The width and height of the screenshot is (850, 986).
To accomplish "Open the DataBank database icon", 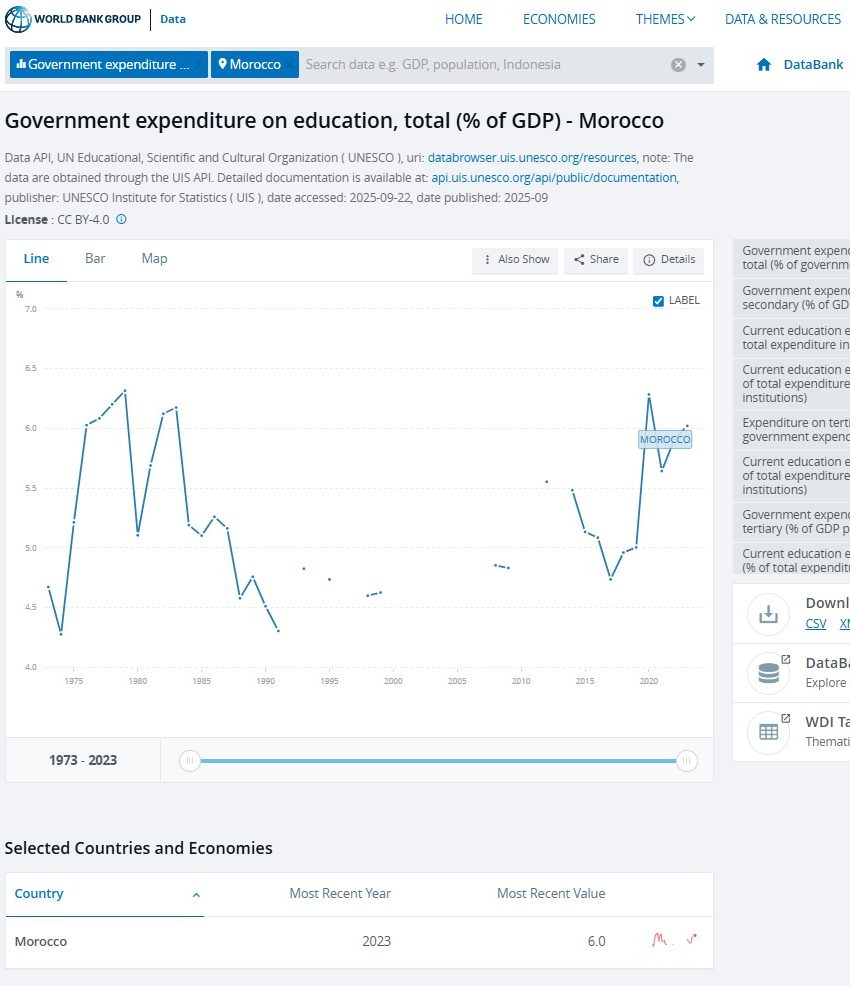I will 768,674.
